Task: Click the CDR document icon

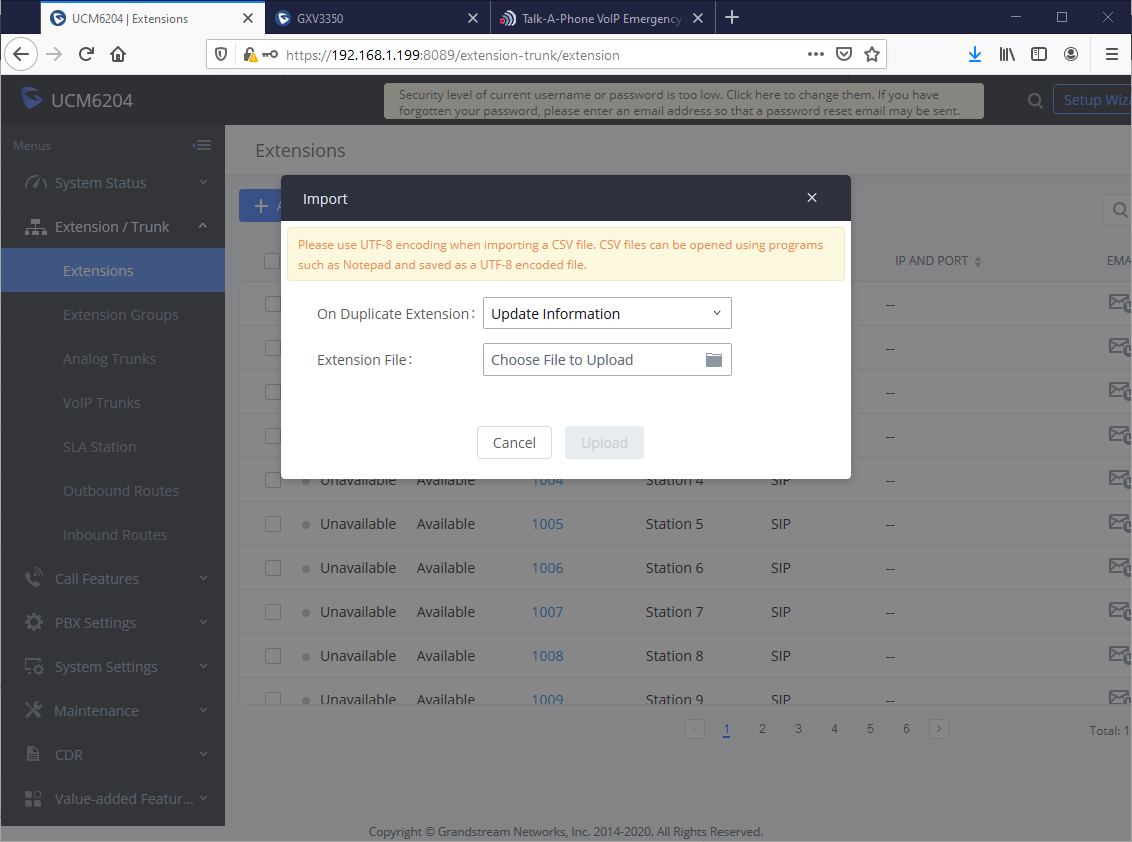Action: [33, 754]
